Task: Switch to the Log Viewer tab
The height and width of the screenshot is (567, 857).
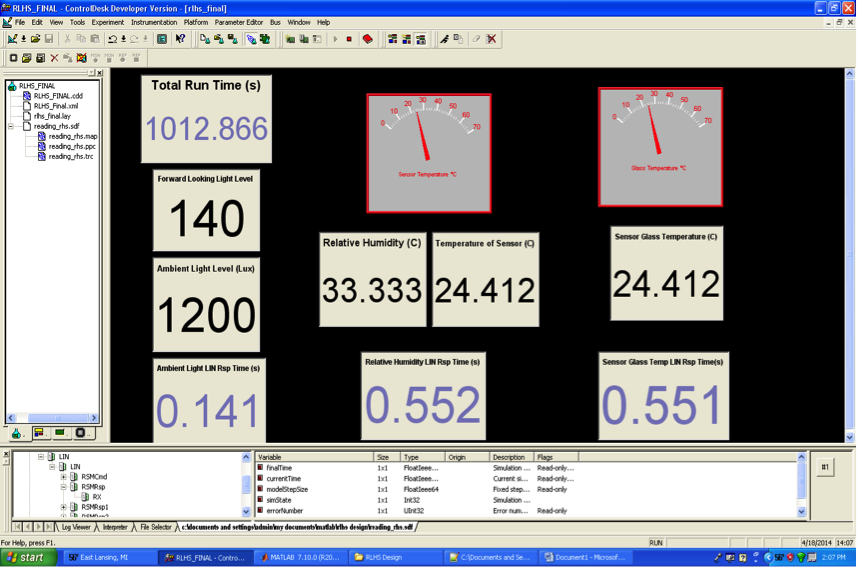Action: (76, 527)
